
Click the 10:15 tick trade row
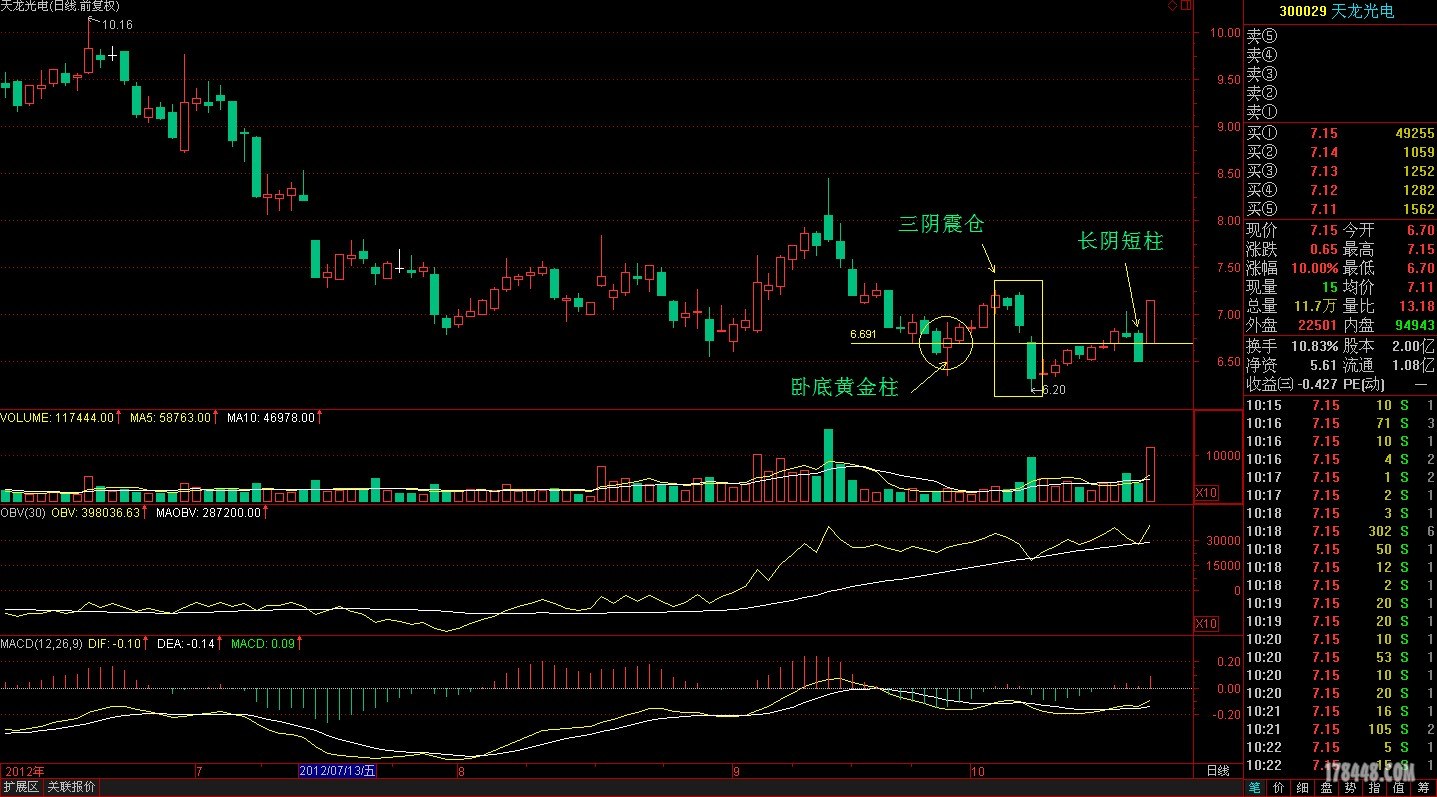[1340, 405]
